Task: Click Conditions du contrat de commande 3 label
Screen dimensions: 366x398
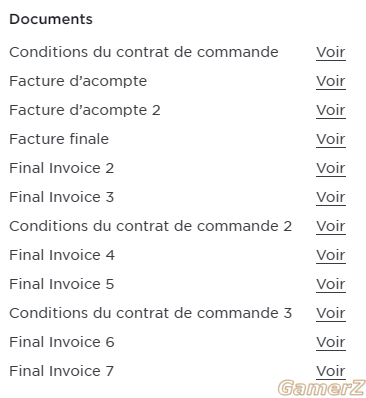Action: point(151,313)
